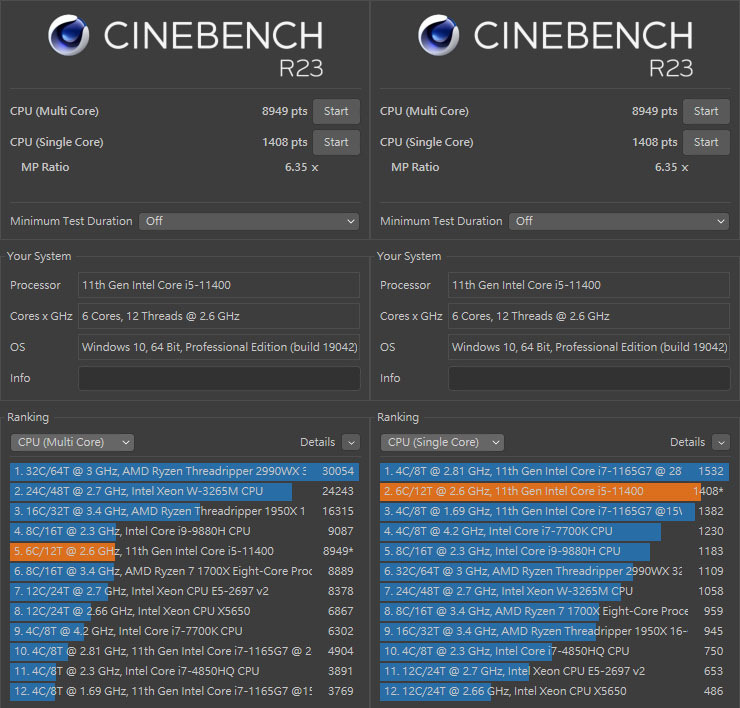
Task: Click Cores x GHz field in right window
Action: pyautogui.click(x=589, y=316)
